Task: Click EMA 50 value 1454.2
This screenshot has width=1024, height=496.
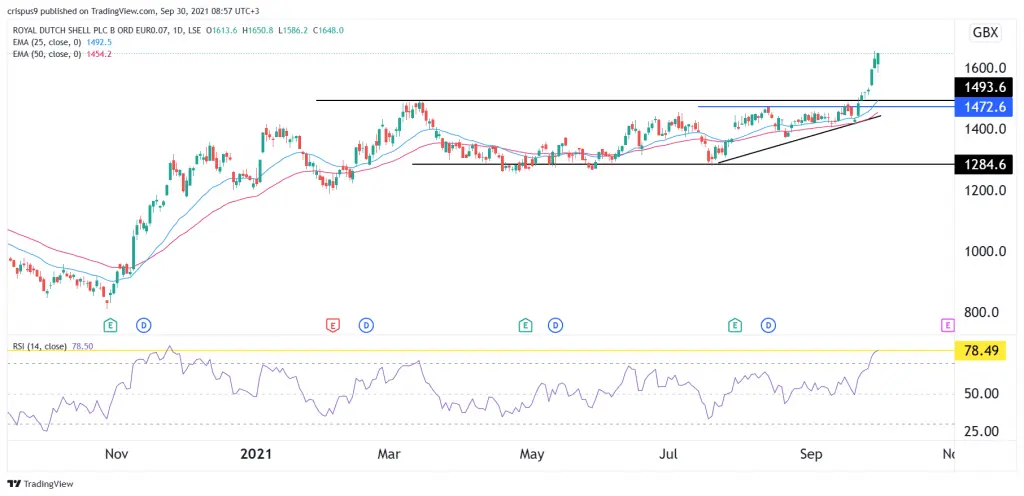Action: [99, 54]
